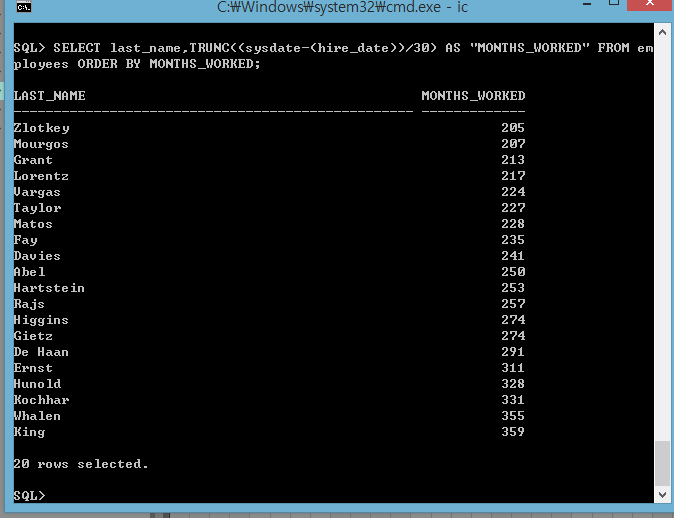Image resolution: width=674 pixels, height=518 pixels.
Task: Click the value 359 for King
Action: [513, 432]
